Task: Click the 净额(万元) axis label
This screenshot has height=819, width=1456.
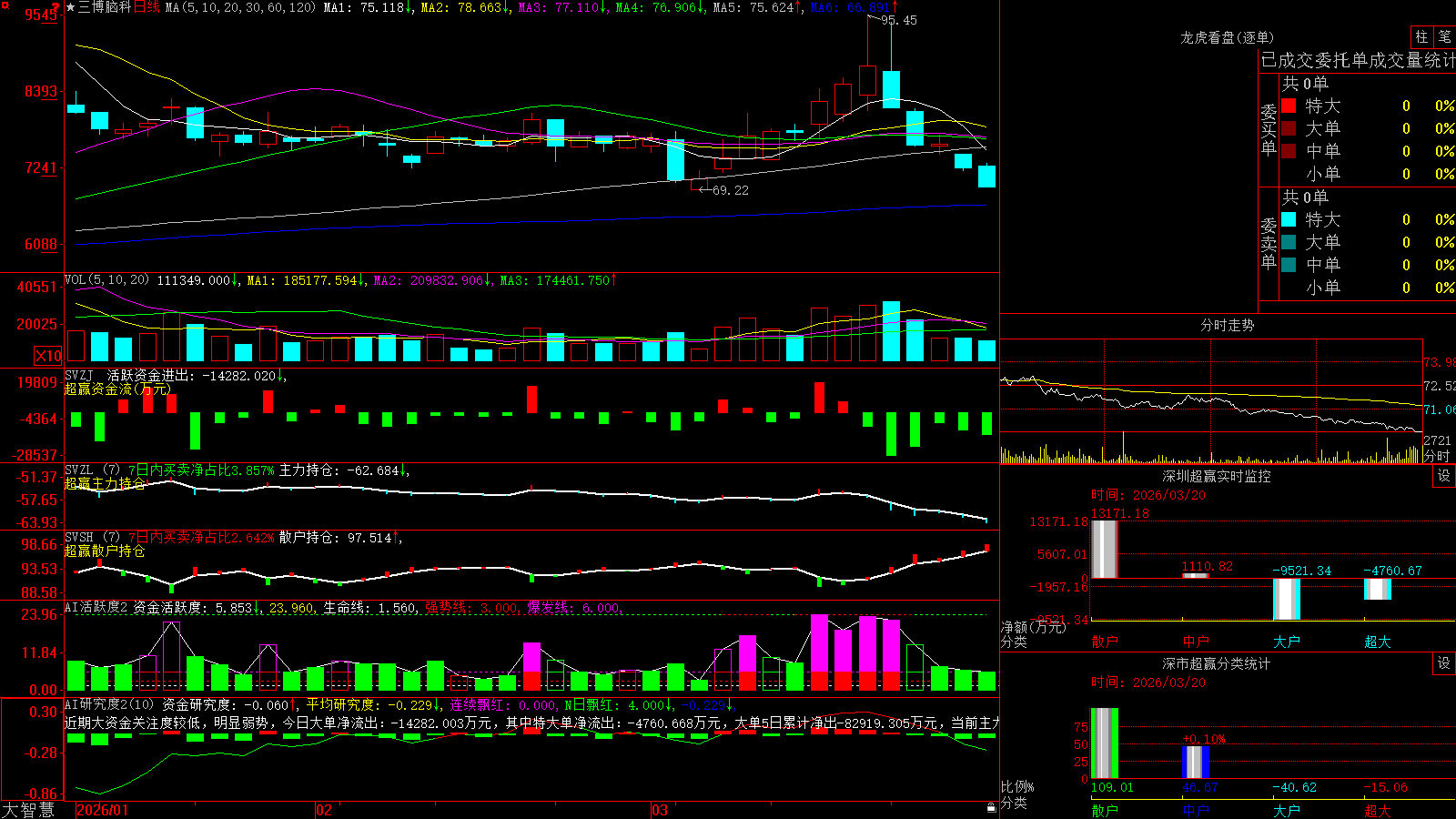Action: [1033, 627]
